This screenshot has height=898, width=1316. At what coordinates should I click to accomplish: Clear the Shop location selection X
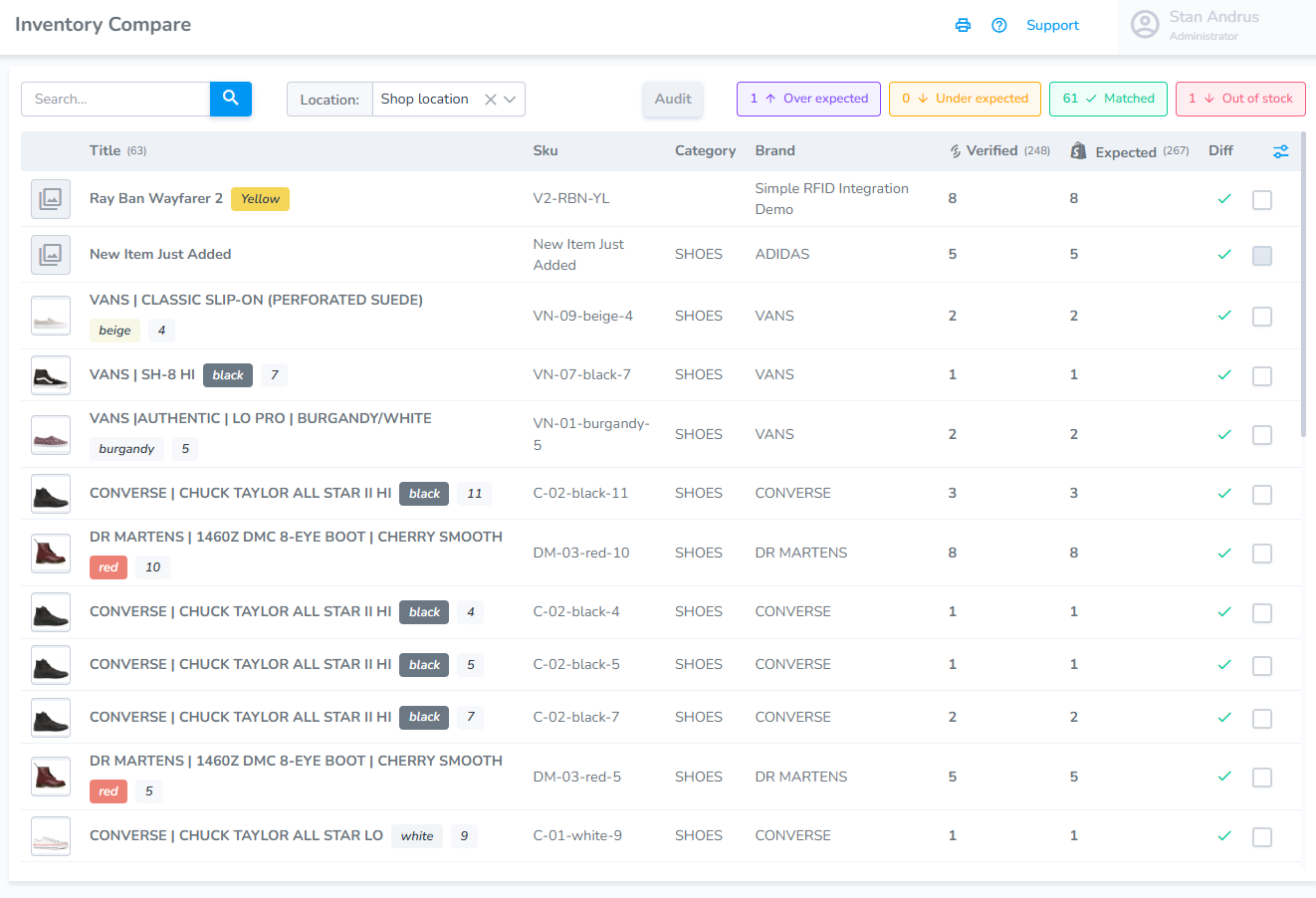coord(490,100)
